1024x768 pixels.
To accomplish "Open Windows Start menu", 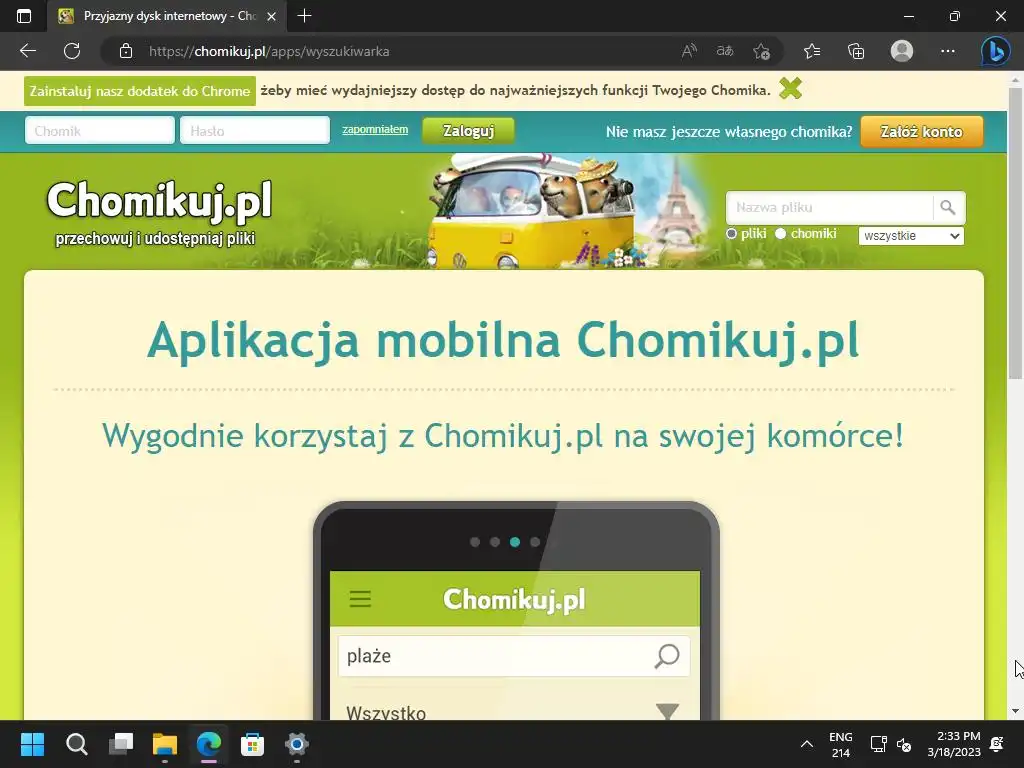I will coord(32,744).
